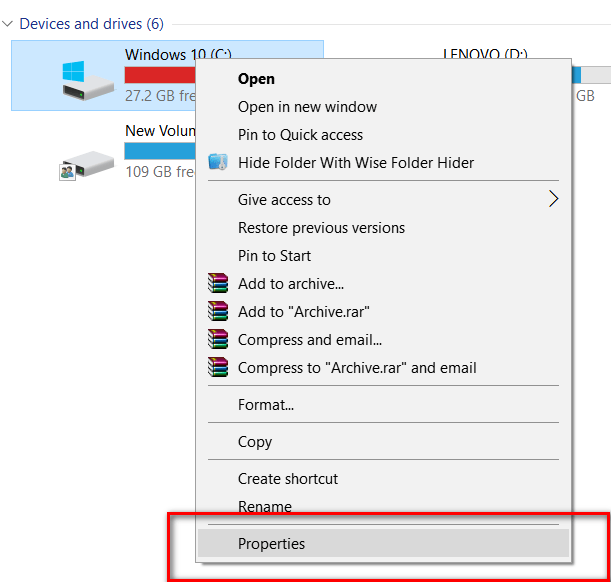Select Compress to "Archive.rar" and email
Image resolution: width=611 pixels, height=582 pixels.
(383, 368)
